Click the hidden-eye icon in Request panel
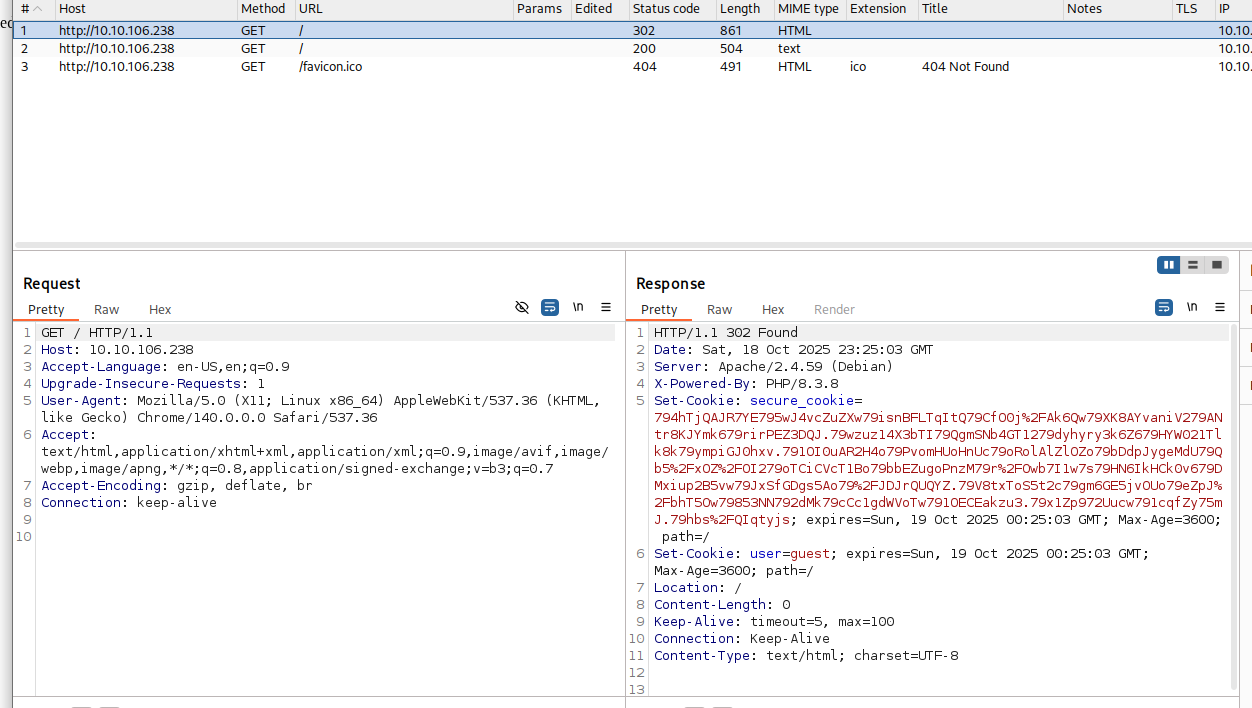The width and height of the screenshot is (1252, 708). coord(521,308)
